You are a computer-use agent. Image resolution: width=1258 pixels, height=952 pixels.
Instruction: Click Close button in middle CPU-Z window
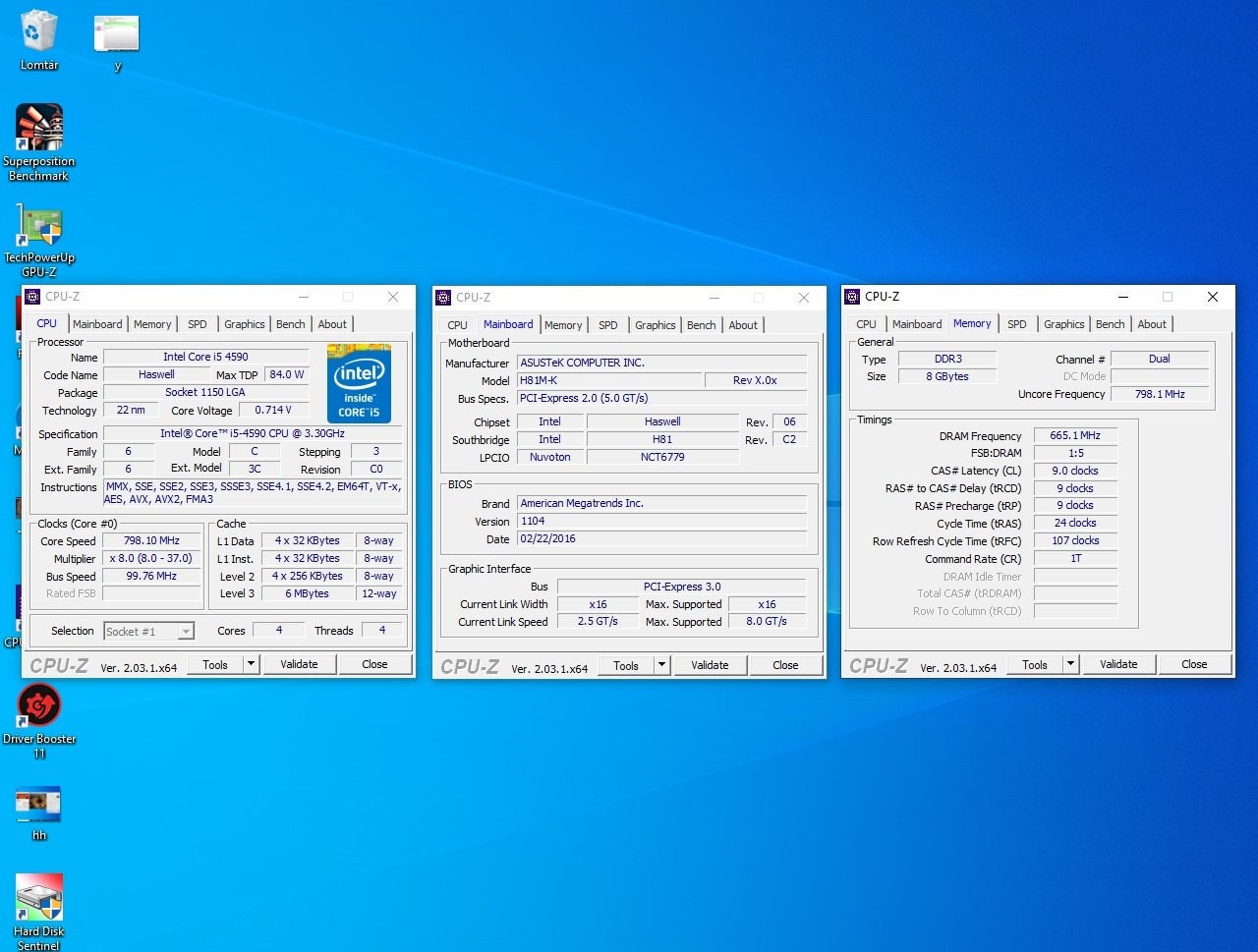pyautogui.click(x=785, y=665)
